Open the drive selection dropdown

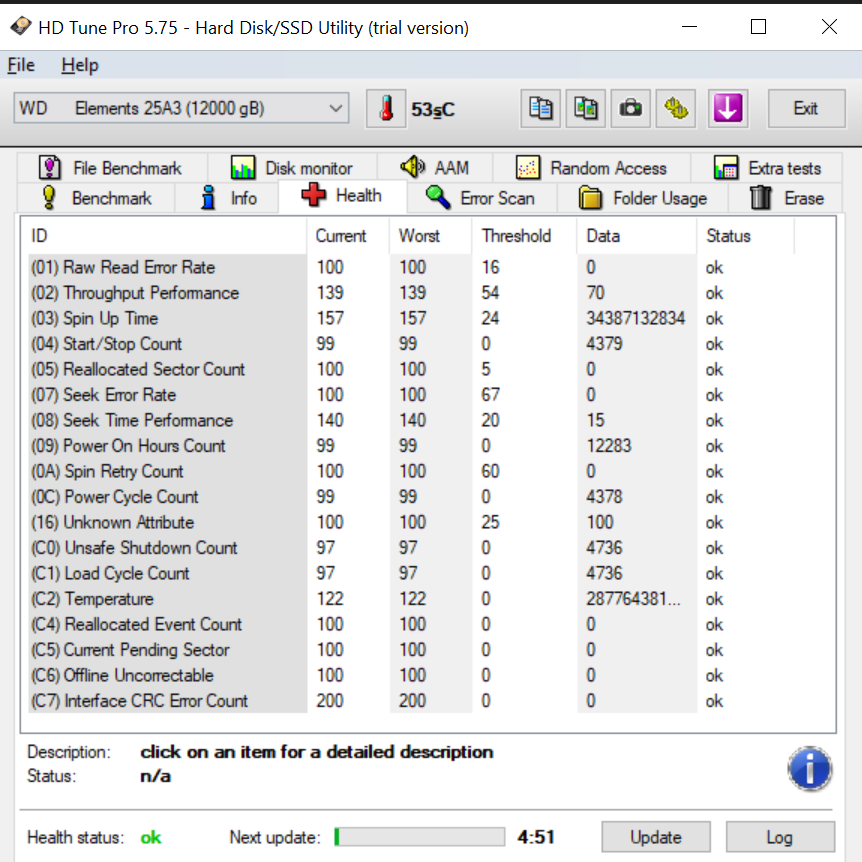pos(181,108)
